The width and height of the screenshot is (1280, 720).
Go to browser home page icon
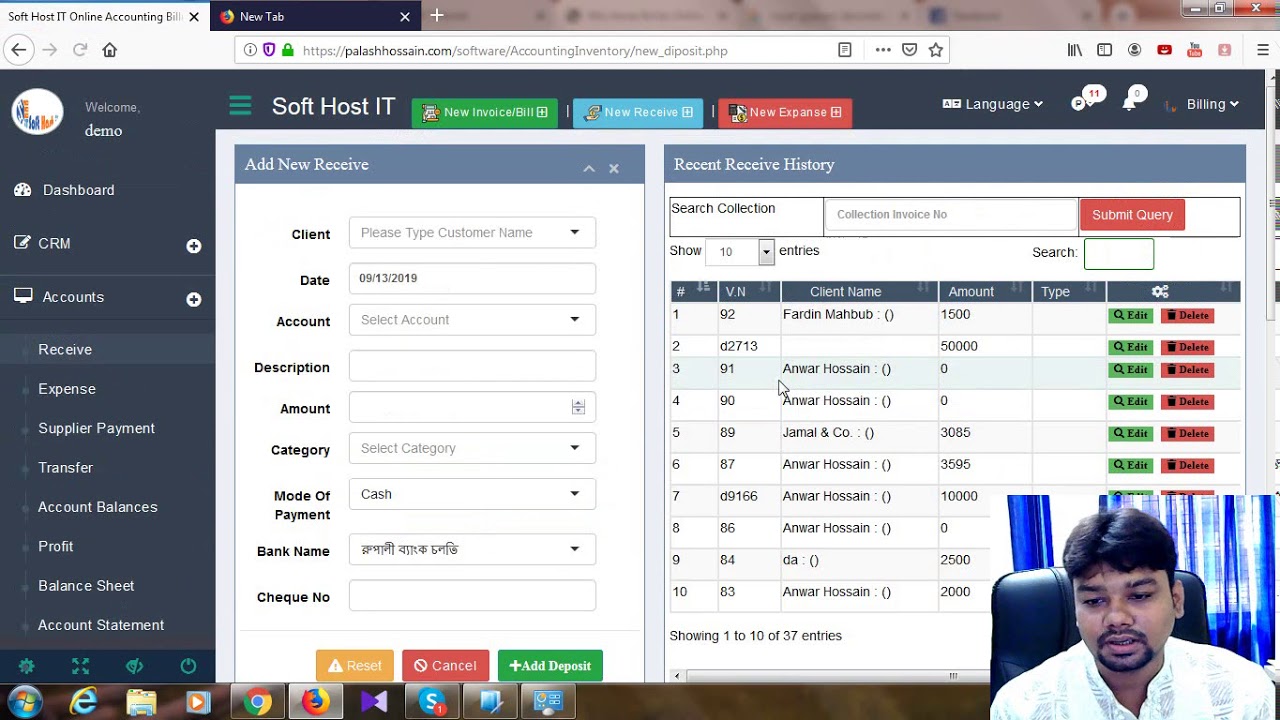[x=110, y=50]
